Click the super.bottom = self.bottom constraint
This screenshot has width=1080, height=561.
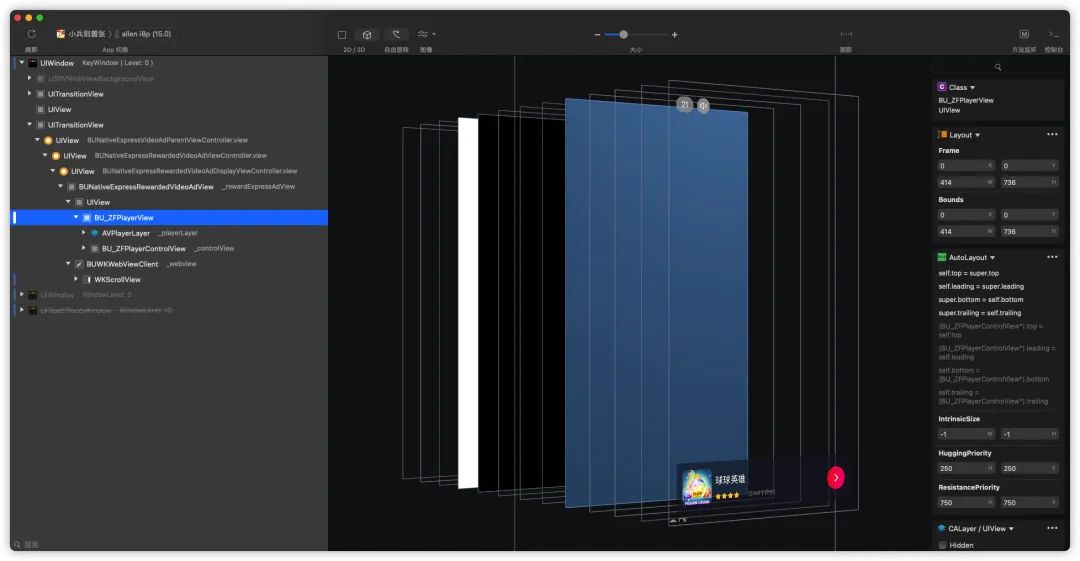(x=981, y=300)
